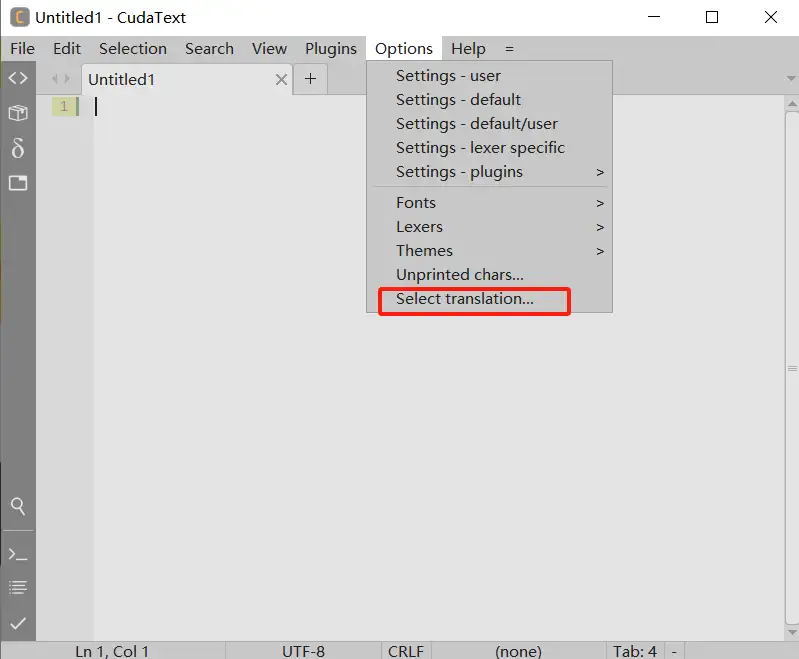
Task: Open the Tabs list sidebar panel icon
Action: tap(18, 182)
